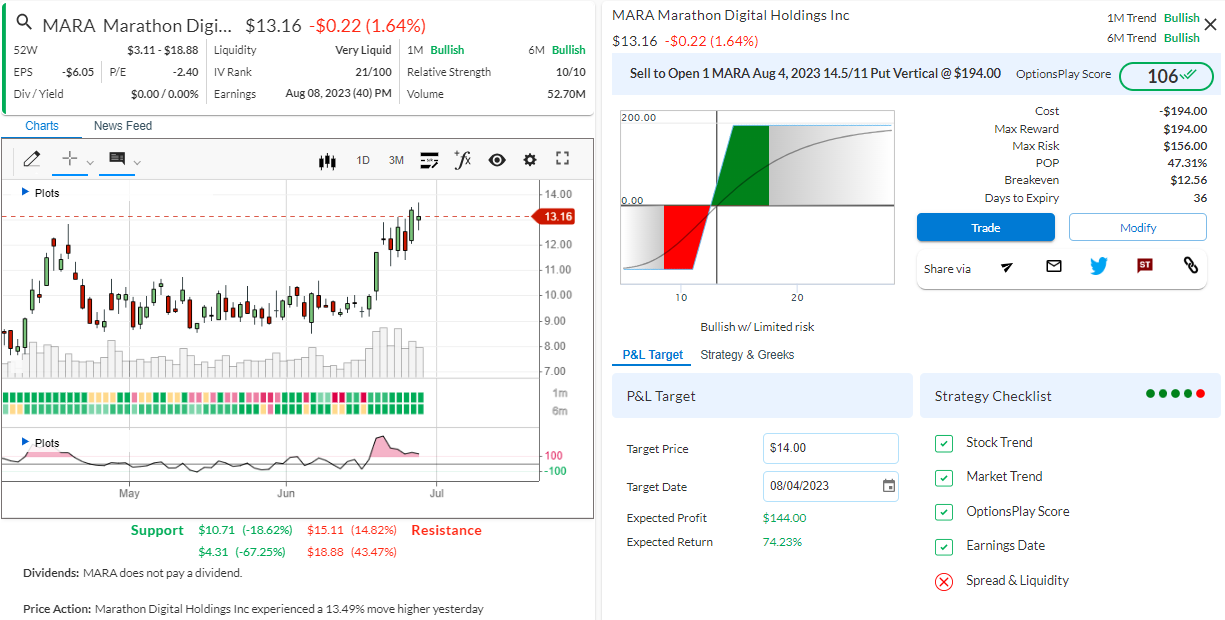This screenshot has height=620, width=1225.
Task: Edit the Target Price field
Action: 830,448
